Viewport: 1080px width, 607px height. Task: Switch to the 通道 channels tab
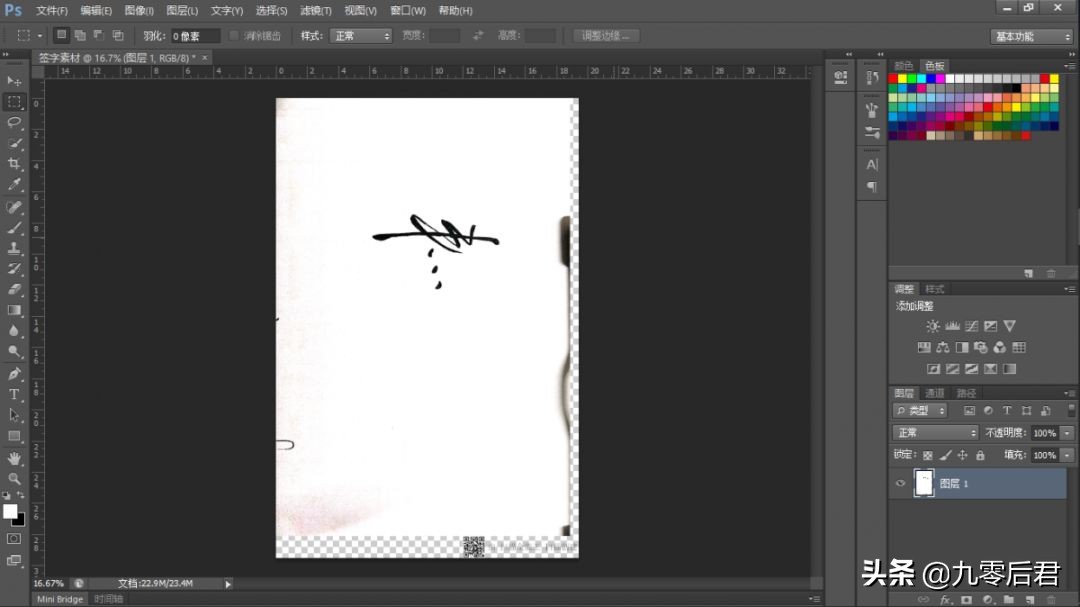pyautogui.click(x=935, y=393)
